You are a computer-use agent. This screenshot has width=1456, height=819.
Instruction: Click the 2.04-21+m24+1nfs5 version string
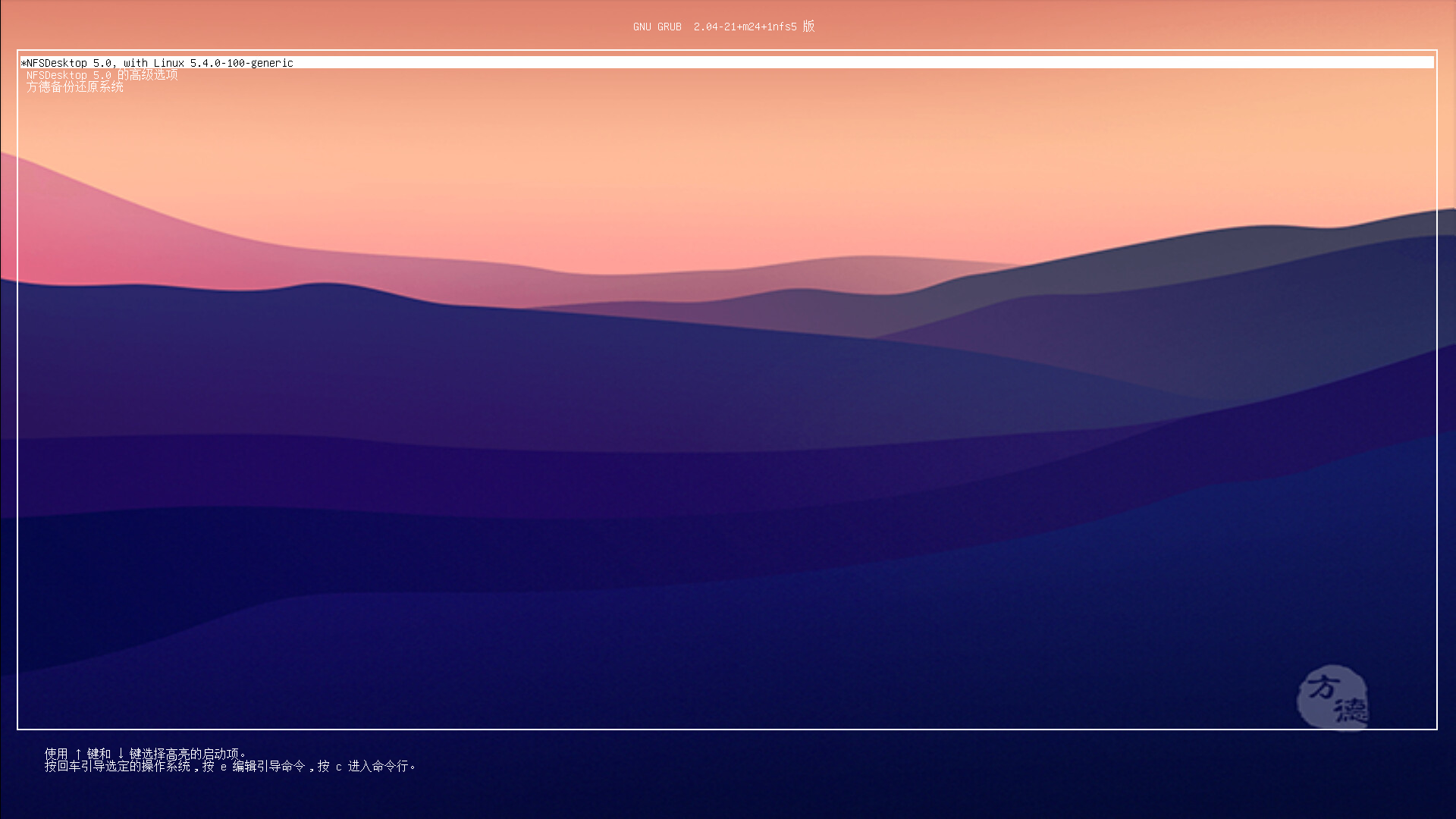745,27
